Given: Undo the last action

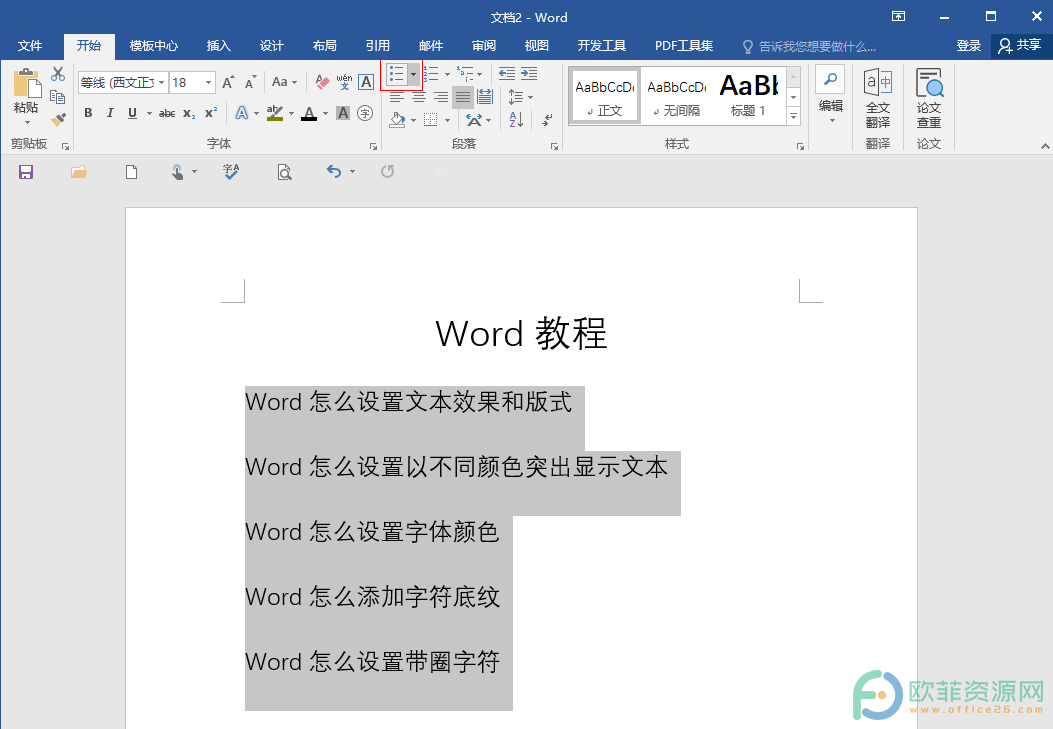Looking at the screenshot, I should pyautogui.click(x=334, y=172).
